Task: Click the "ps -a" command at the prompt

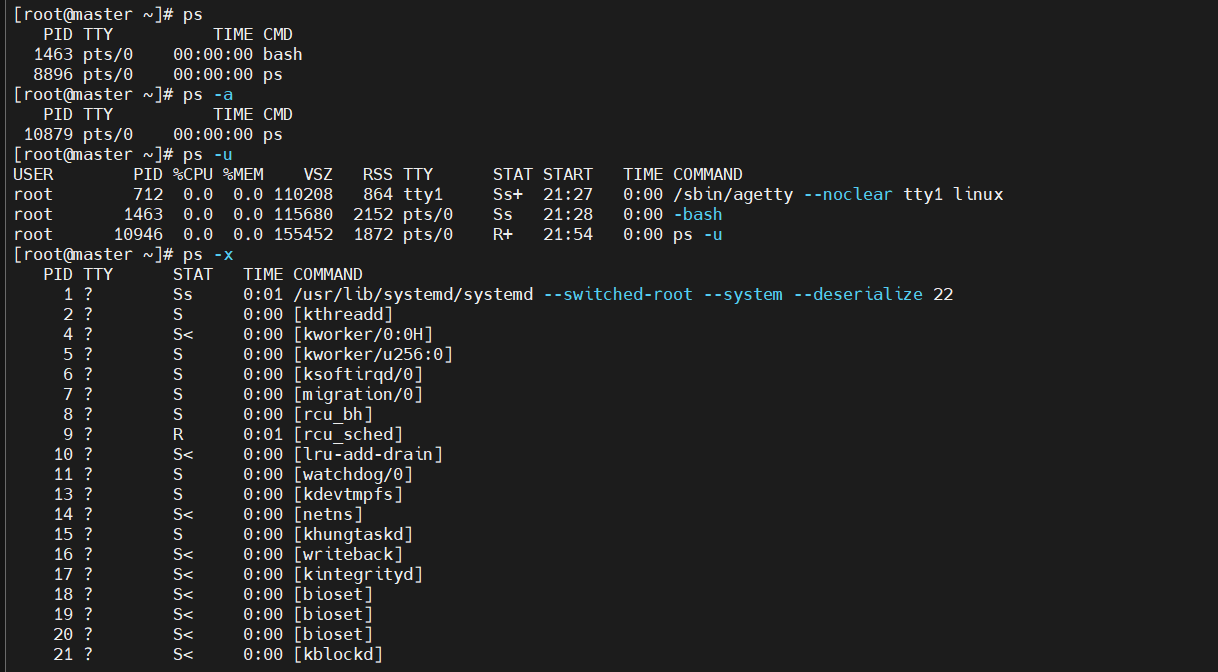Action: point(208,94)
